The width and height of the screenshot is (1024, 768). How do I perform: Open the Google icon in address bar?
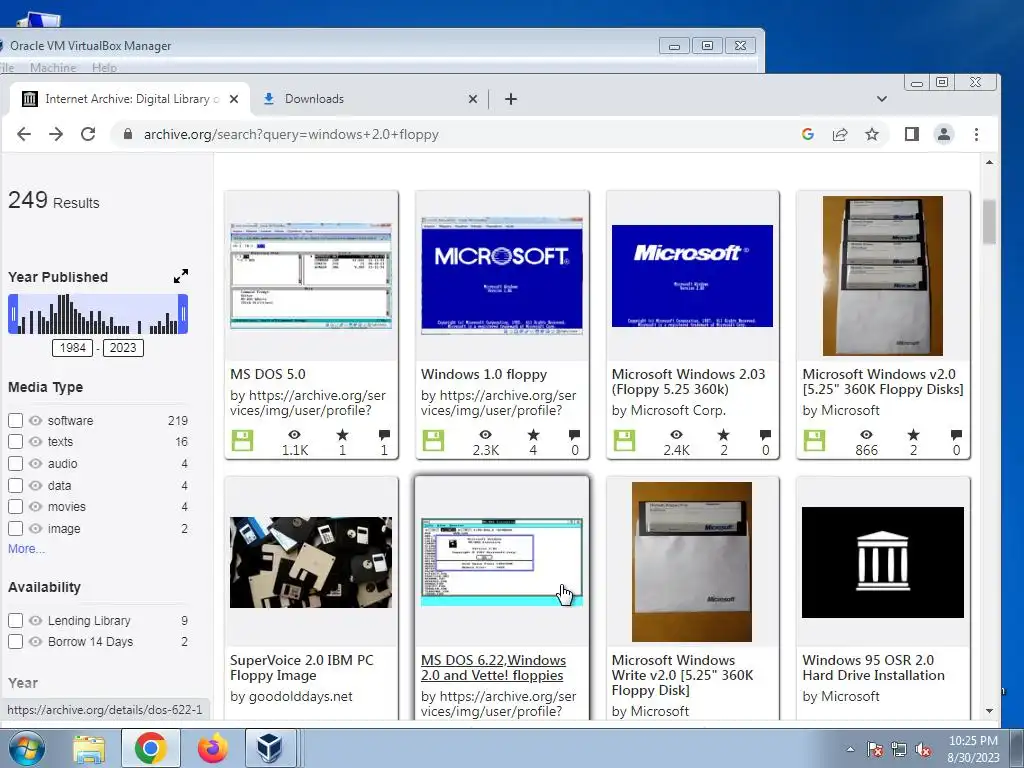pyautogui.click(x=808, y=135)
